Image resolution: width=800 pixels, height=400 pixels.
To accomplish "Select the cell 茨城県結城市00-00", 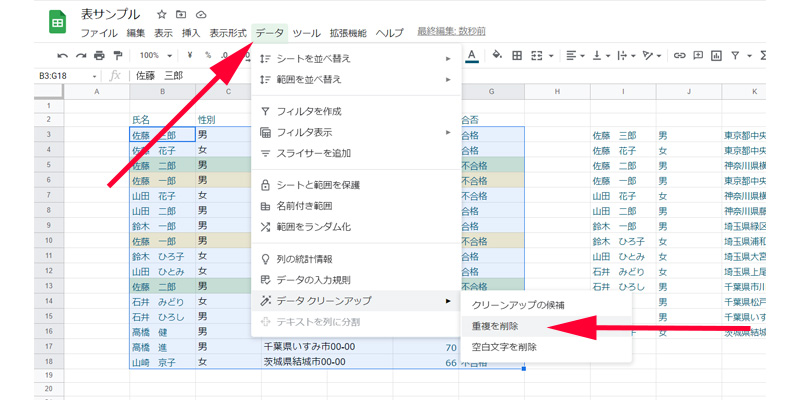I will [x=327, y=362].
